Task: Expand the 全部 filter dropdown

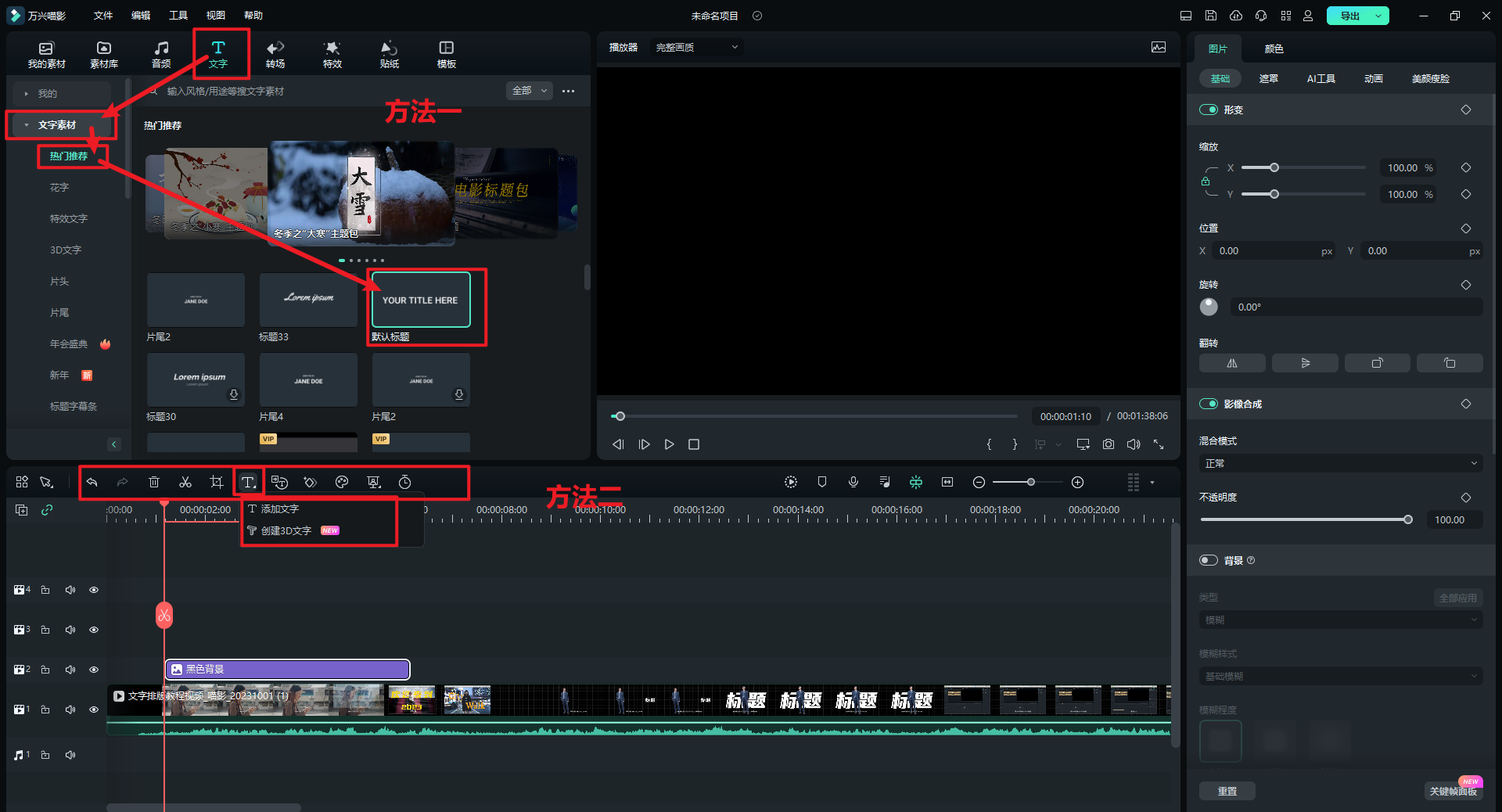Action: (530, 91)
